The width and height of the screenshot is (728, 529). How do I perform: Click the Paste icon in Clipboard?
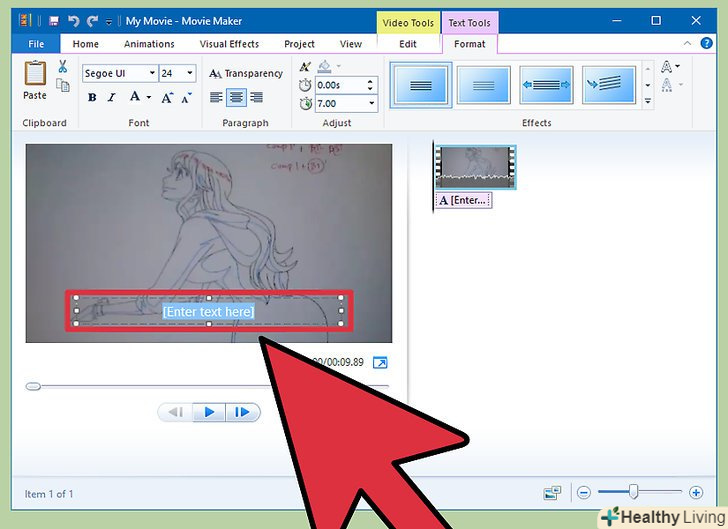(35, 79)
